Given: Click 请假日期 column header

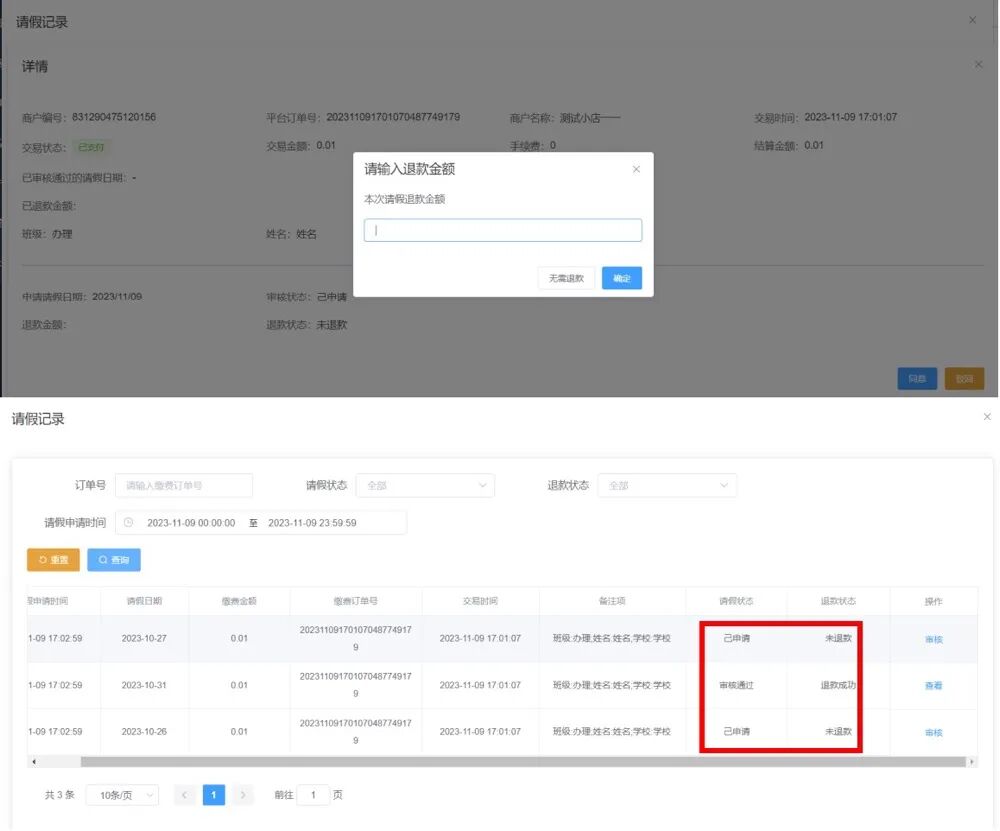Looking at the screenshot, I should tap(144, 601).
